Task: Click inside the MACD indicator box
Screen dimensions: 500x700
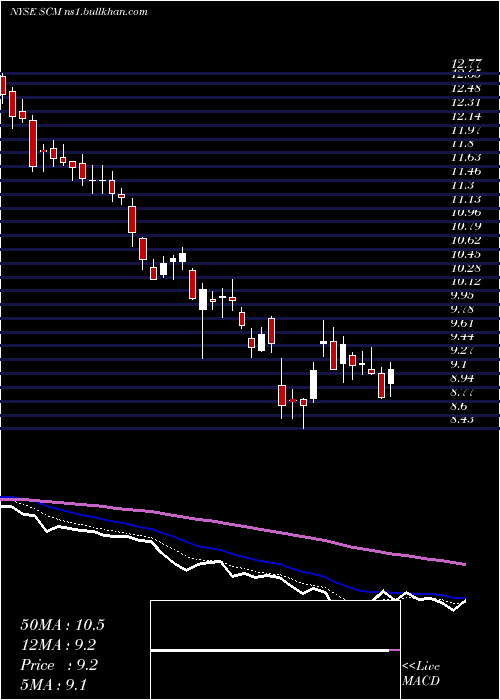Action: coord(275,650)
